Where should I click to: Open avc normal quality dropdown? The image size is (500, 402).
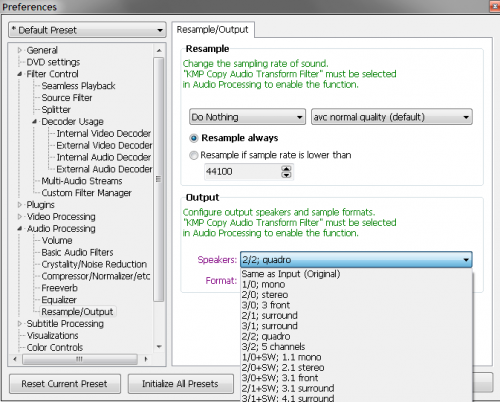[x=392, y=117]
